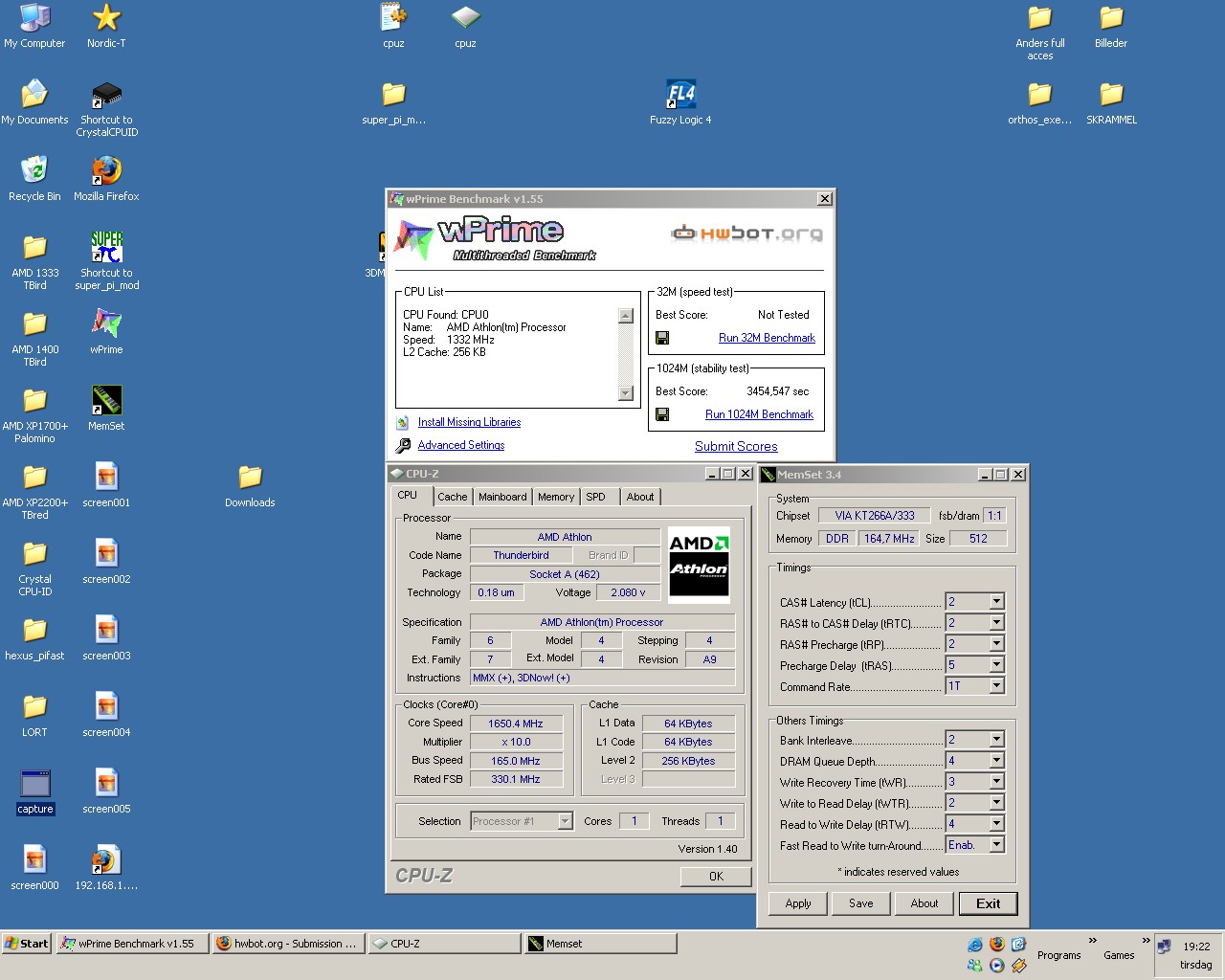Open Install Missing Libraries link

tap(469, 422)
